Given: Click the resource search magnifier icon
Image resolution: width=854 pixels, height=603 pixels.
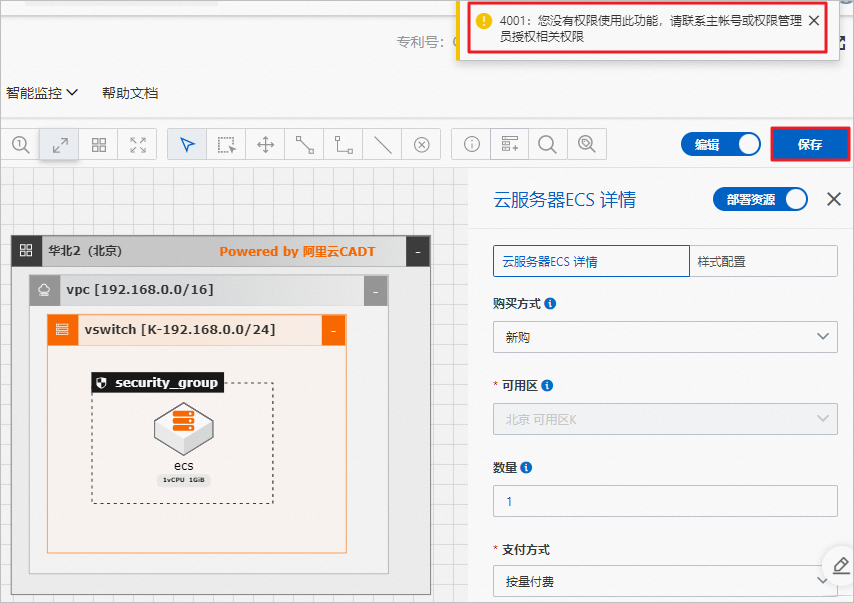Looking at the screenshot, I should (587, 144).
